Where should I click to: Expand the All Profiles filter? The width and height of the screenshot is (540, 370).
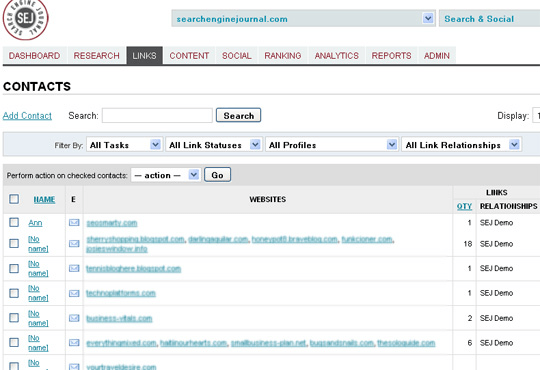[x=331, y=145]
